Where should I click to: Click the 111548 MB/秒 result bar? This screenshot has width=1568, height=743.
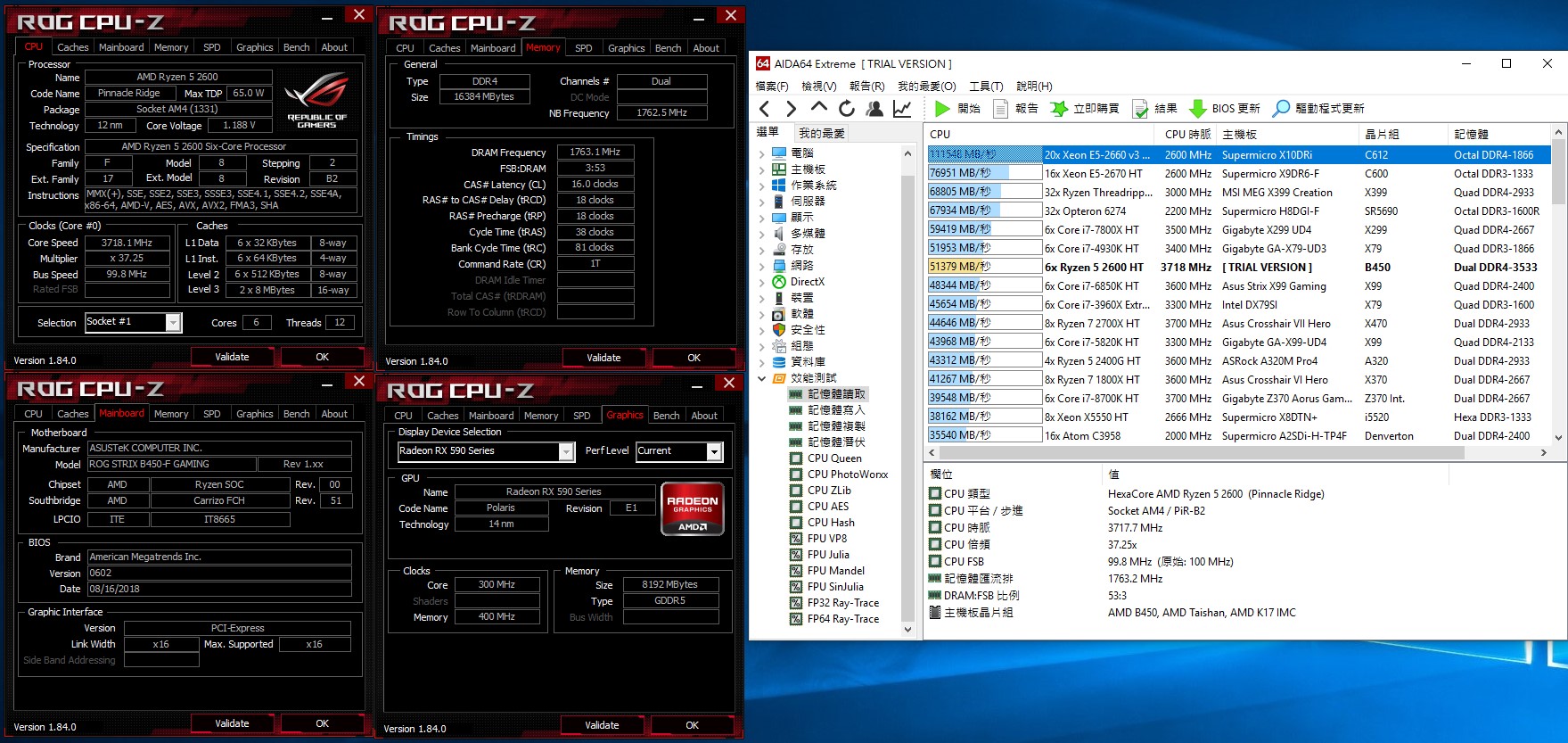984,154
